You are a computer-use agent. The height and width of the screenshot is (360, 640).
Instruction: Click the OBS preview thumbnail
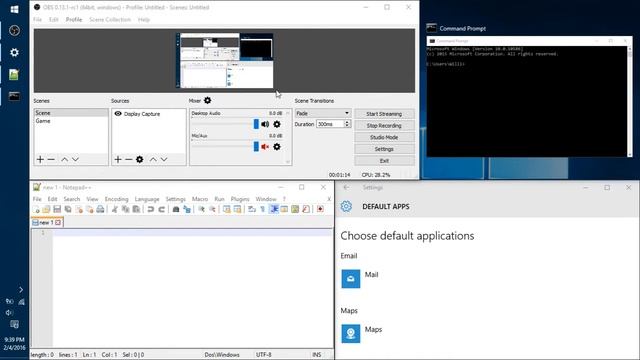224,60
